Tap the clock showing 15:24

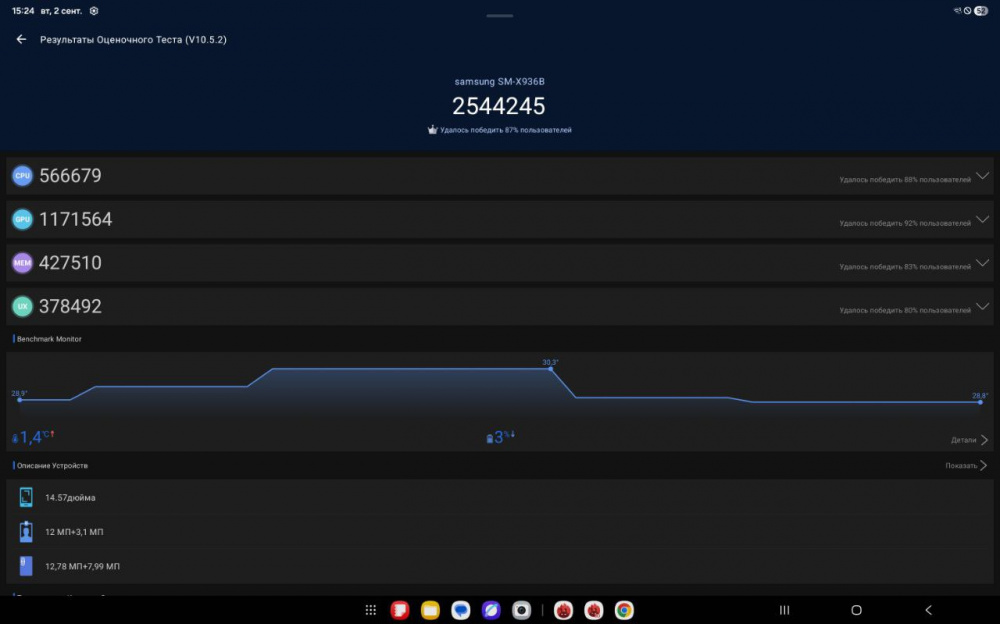[23, 11]
